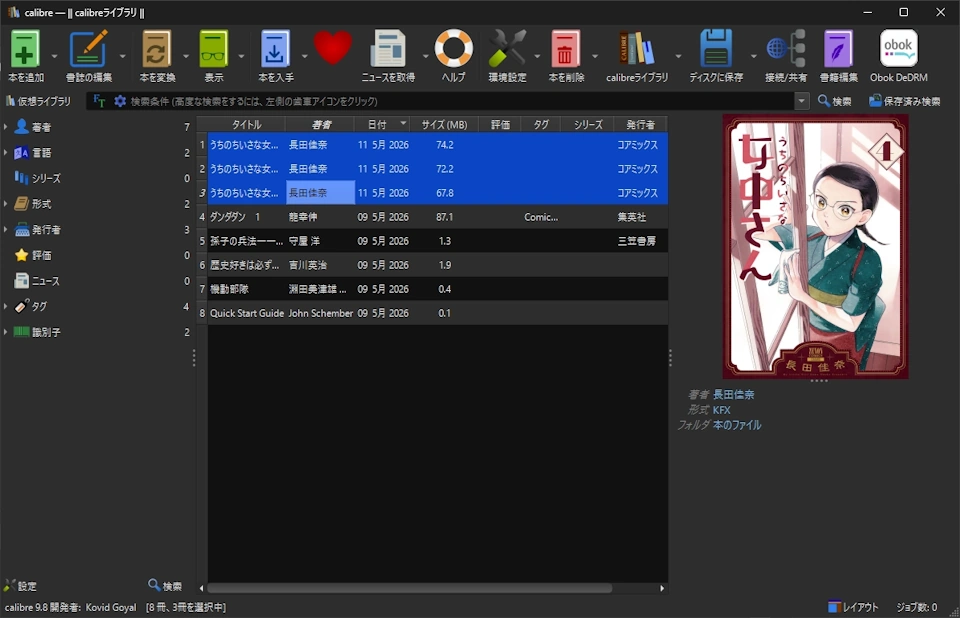Sort by Publisher (発行者) column header
This screenshot has height=618, width=960.
click(640, 124)
